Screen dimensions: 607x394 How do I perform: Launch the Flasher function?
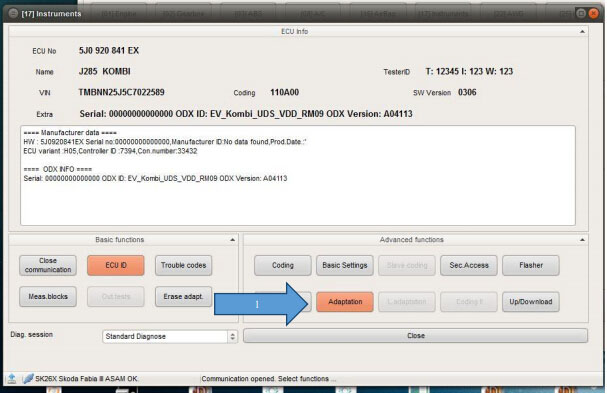pos(531,265)
